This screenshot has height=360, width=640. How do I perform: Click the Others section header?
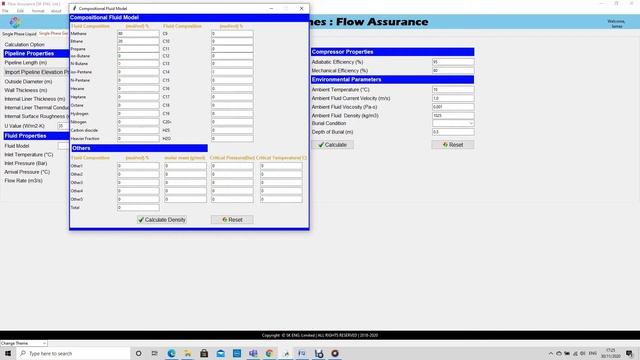pos(140,148)
